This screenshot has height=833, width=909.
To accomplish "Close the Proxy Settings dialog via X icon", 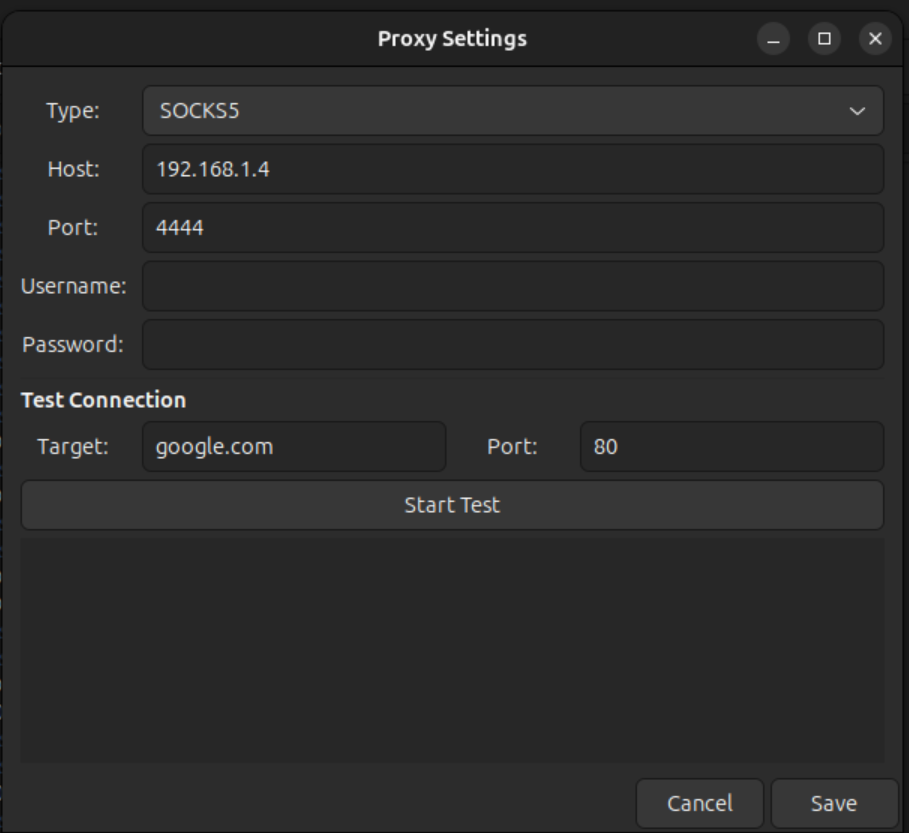I will click(874, 40).
